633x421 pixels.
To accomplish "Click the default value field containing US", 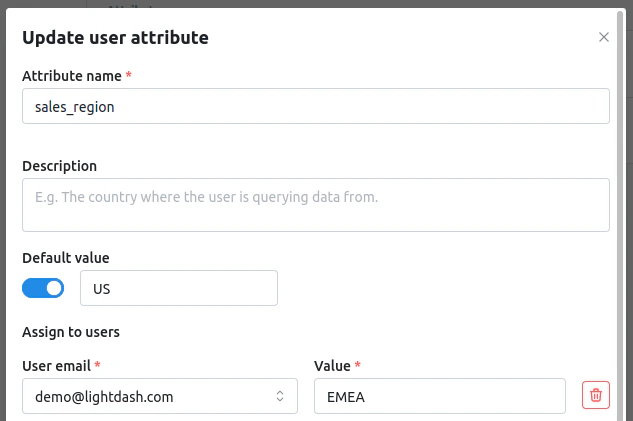I will pyautogui.click(x=178, y=289).
